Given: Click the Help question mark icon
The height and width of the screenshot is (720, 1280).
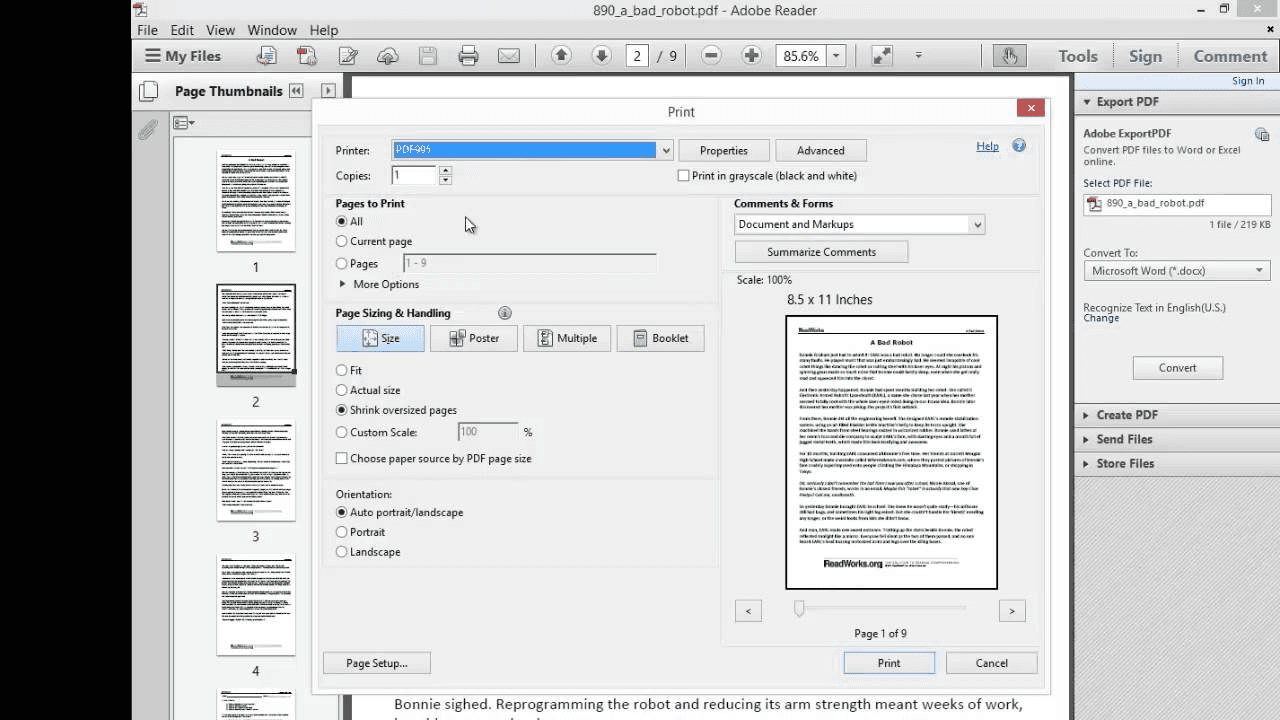Looking at the screenshot, I should tap(1019, 146).
